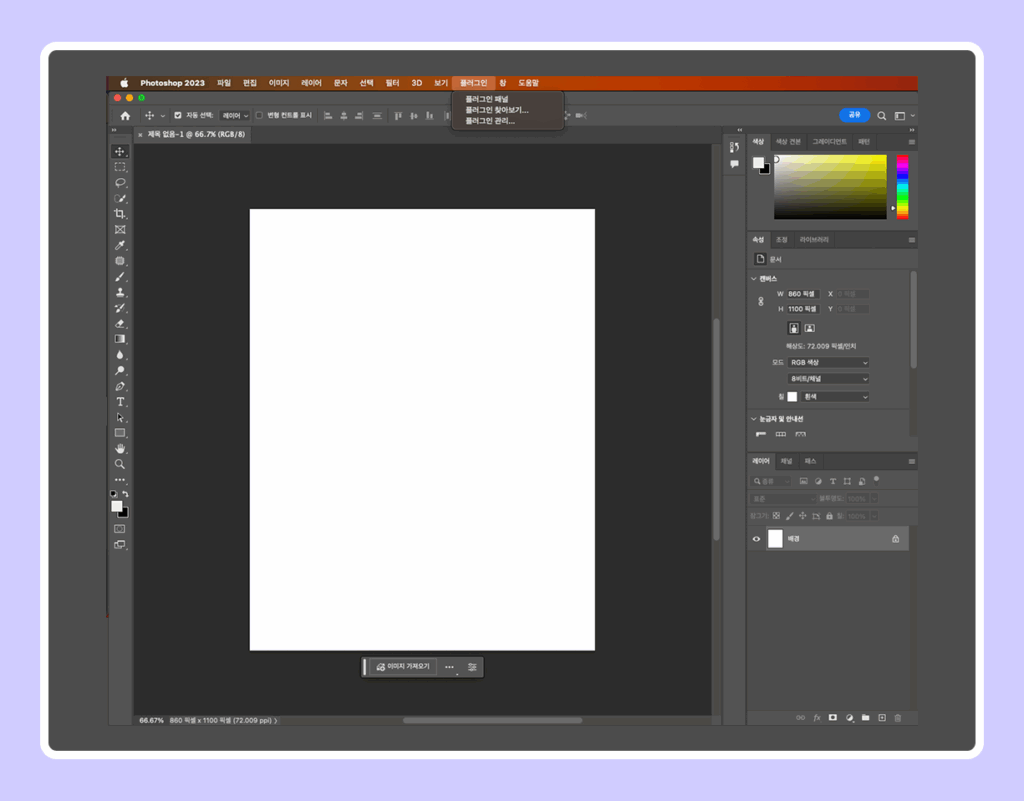Uncheck the 자동 선택 checkbox
The image size is (1024, 801).
(x=178, y=115)
